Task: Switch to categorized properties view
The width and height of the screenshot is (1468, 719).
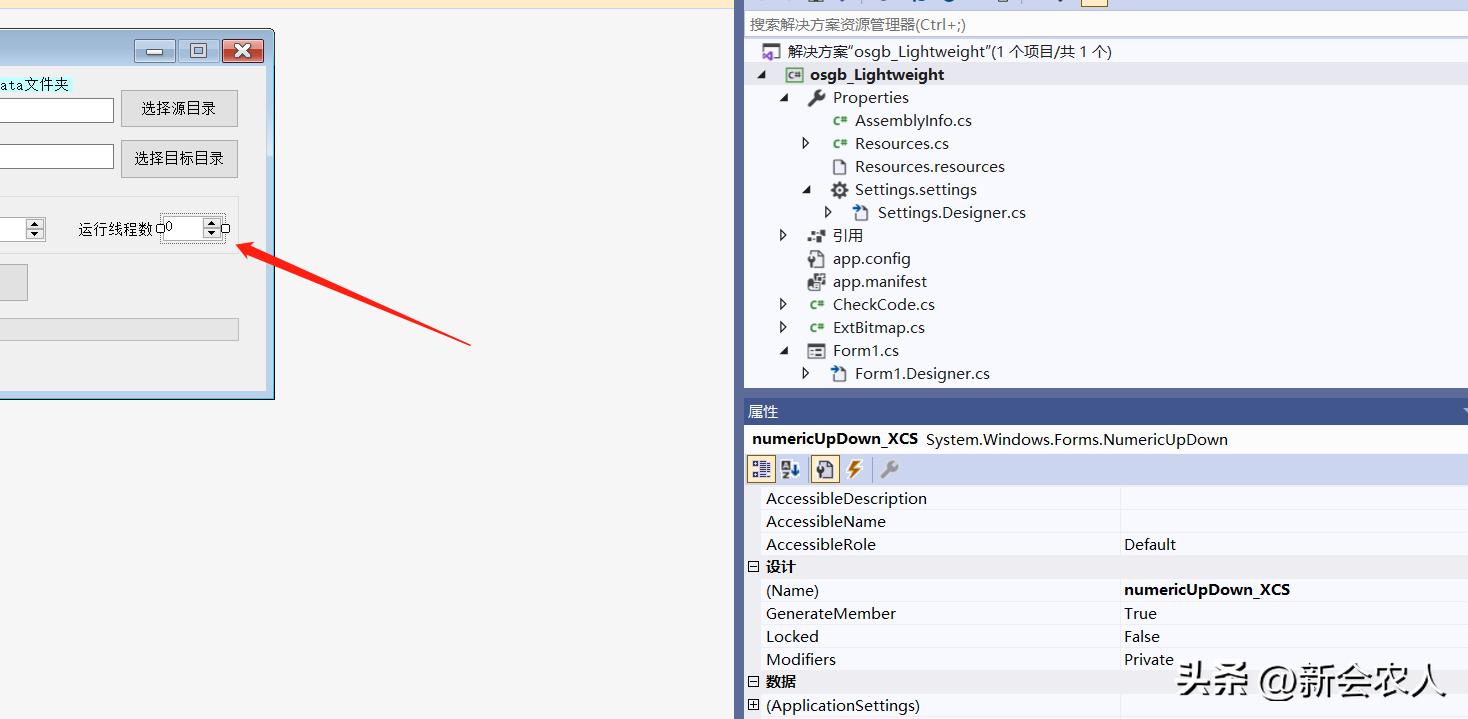Action: pos(760,468)
